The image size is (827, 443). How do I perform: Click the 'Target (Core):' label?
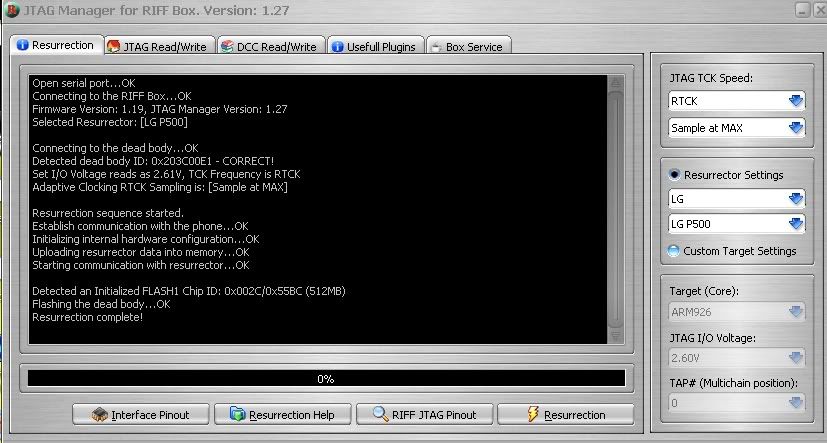[704, 291]
